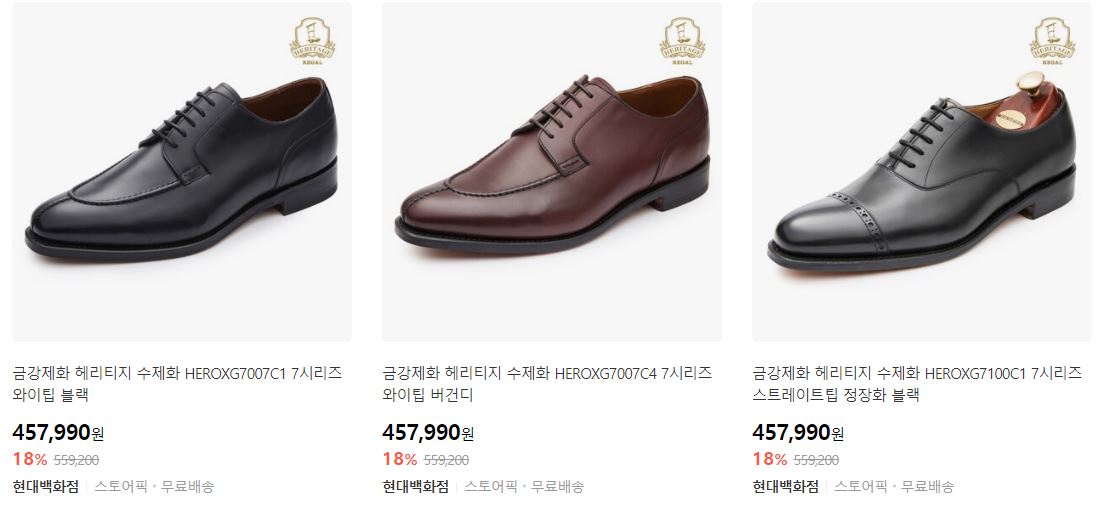The width and height of the screenshot is (1096, 514).
Task: Click 스토어픽 · 무료배송 under the straight-tip shoe
Action: point(893,486)
